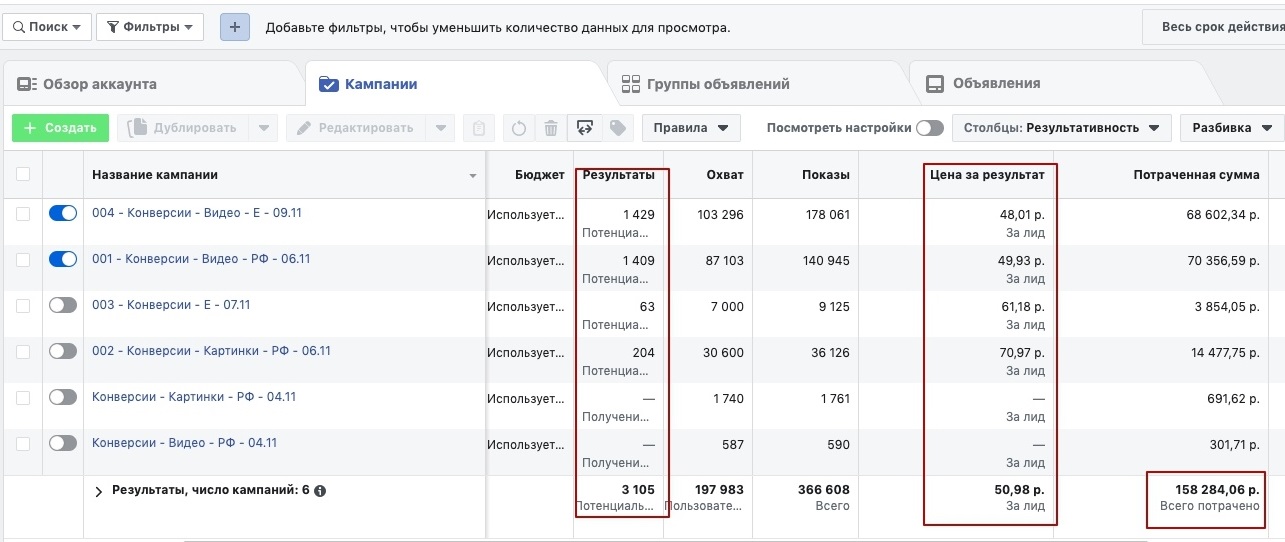Click info icon beside campaign count
The image size is (1285, 542).
point(320,491)
